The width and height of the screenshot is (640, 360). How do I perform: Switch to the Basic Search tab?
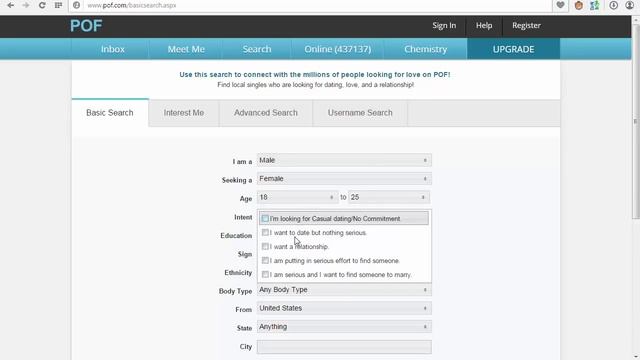(110, 113)
